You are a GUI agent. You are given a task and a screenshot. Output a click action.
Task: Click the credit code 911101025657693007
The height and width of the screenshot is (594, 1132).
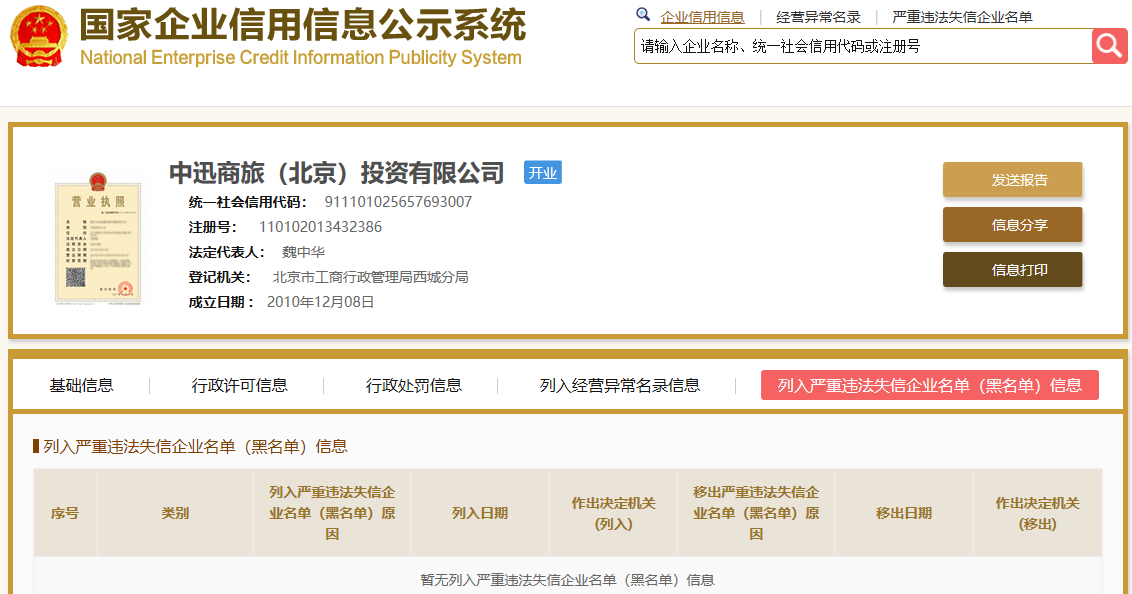coord(398,202)
